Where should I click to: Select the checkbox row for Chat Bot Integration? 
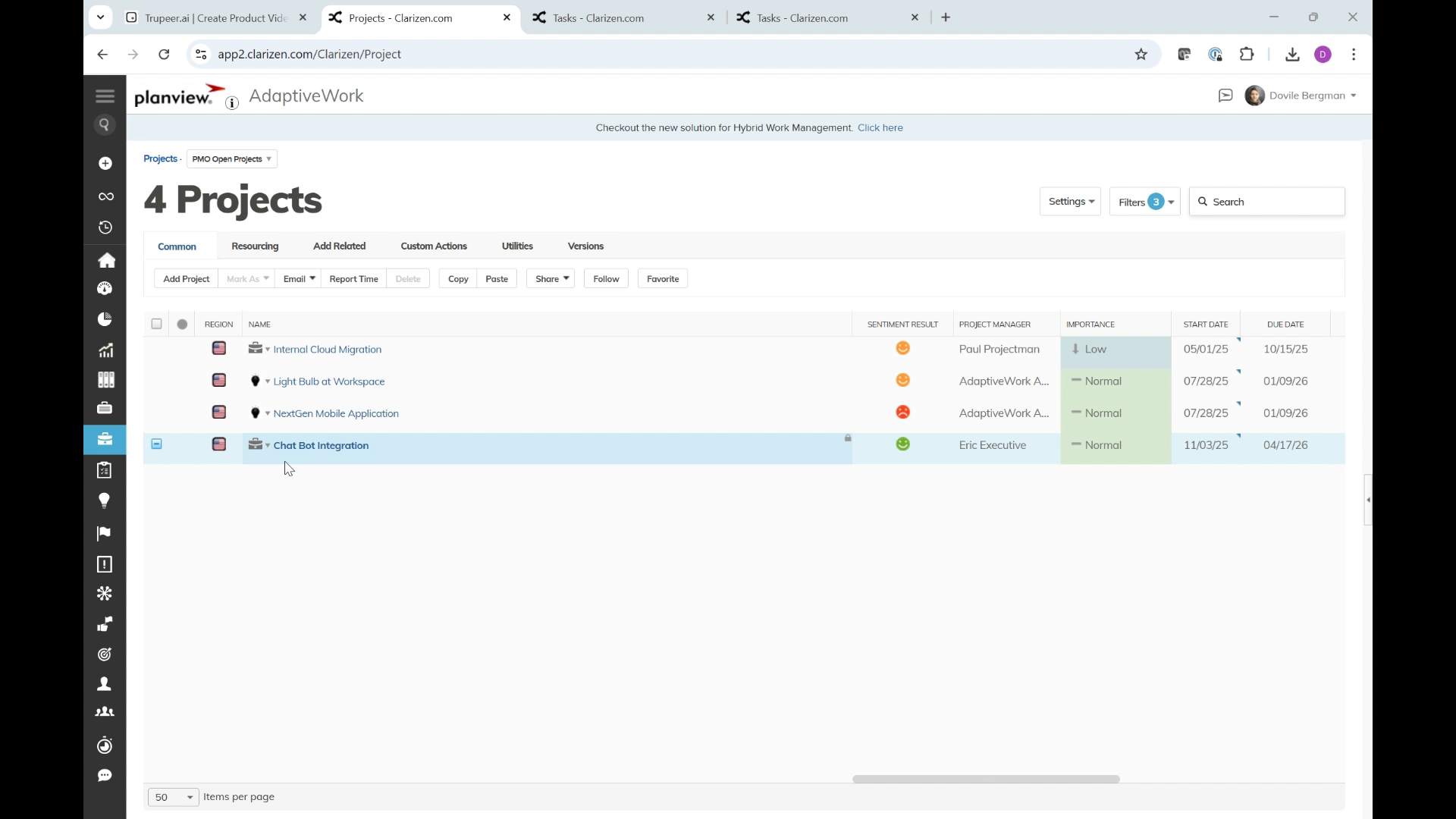click(x=156, y=444)
